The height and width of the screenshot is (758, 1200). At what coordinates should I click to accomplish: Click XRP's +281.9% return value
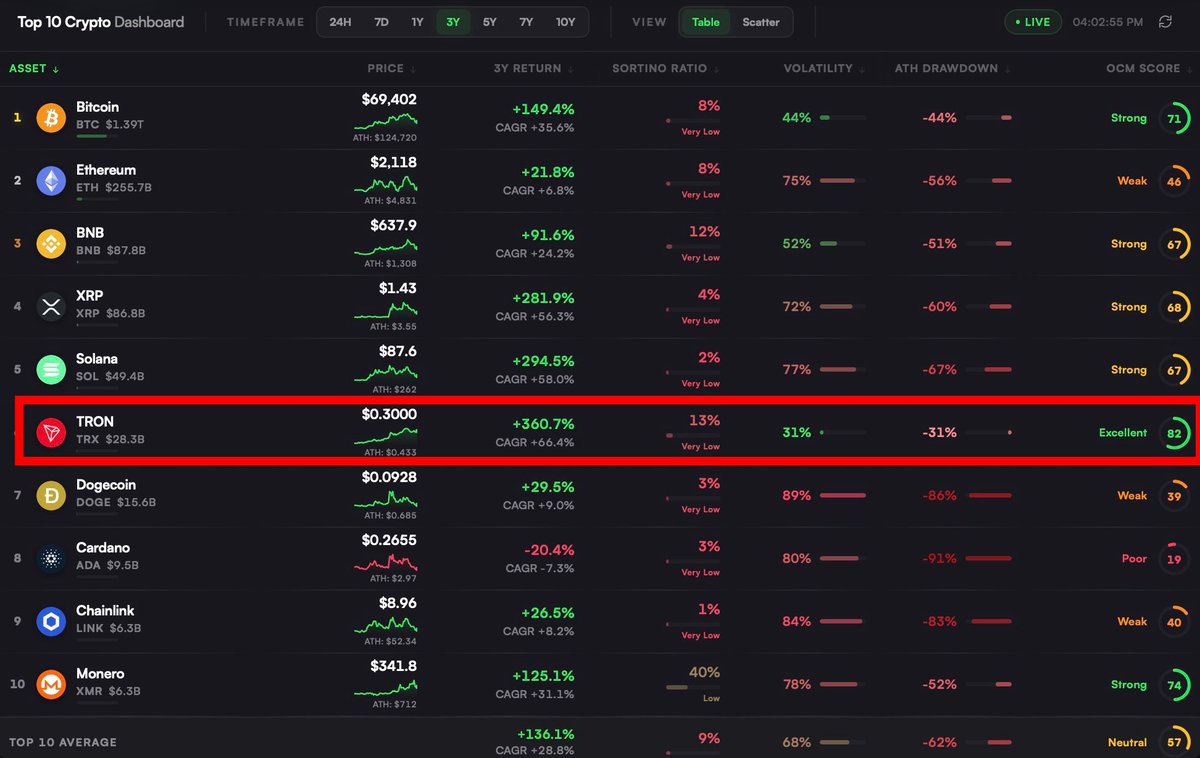point(543,299)
